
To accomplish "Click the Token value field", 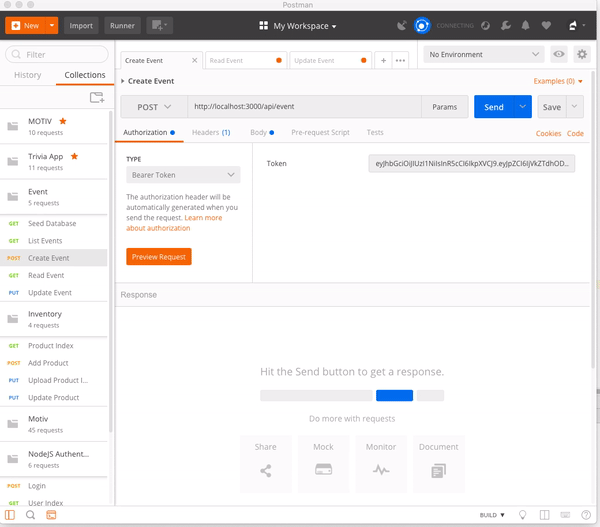I will point(471,163).
